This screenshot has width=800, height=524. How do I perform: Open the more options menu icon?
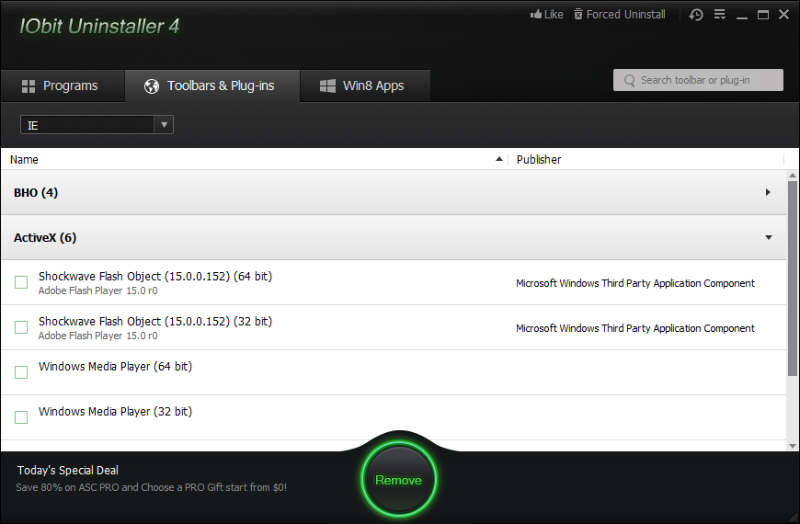point(719,15)
